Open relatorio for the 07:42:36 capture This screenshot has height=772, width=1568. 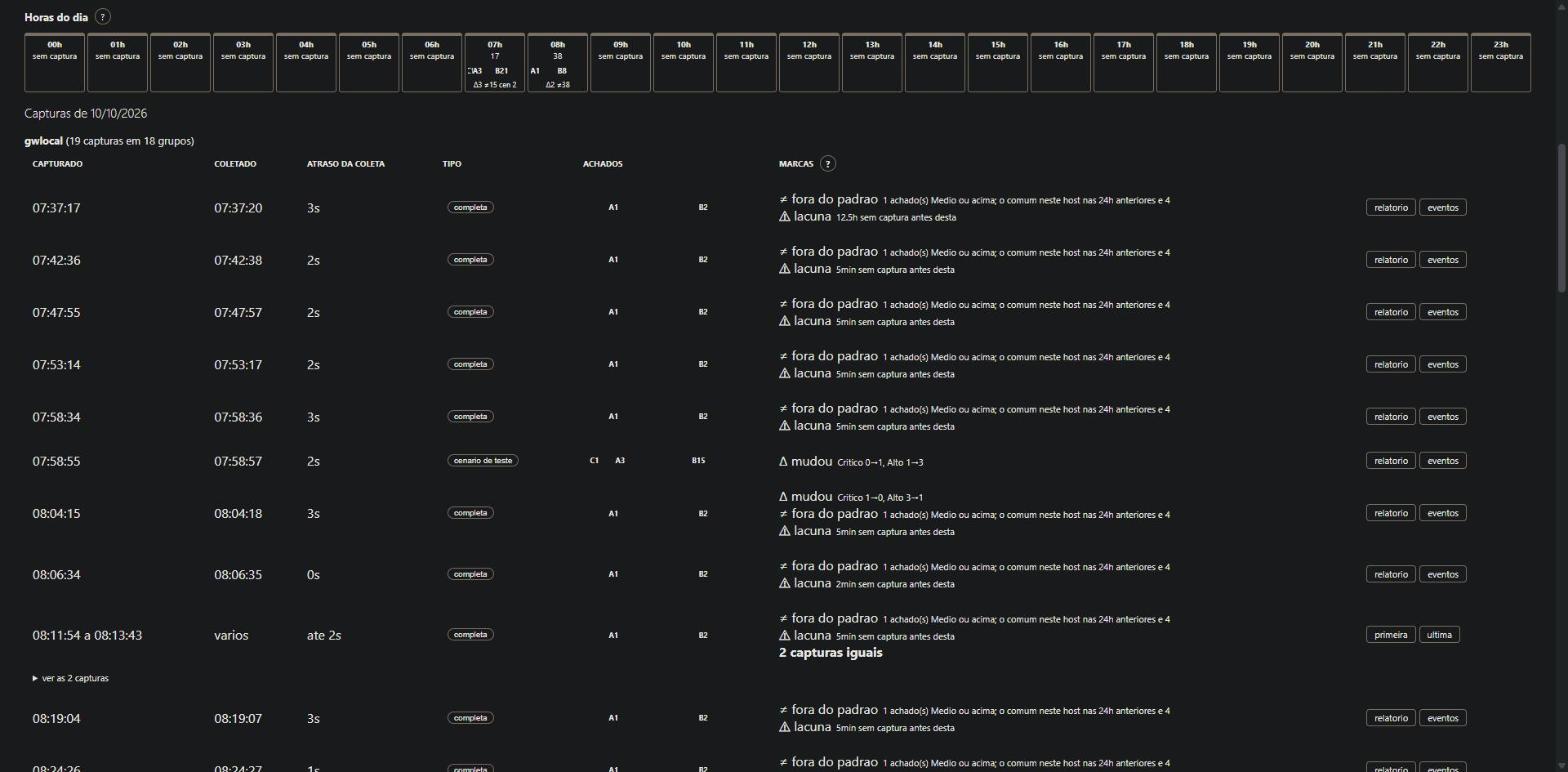[1391, 260]
